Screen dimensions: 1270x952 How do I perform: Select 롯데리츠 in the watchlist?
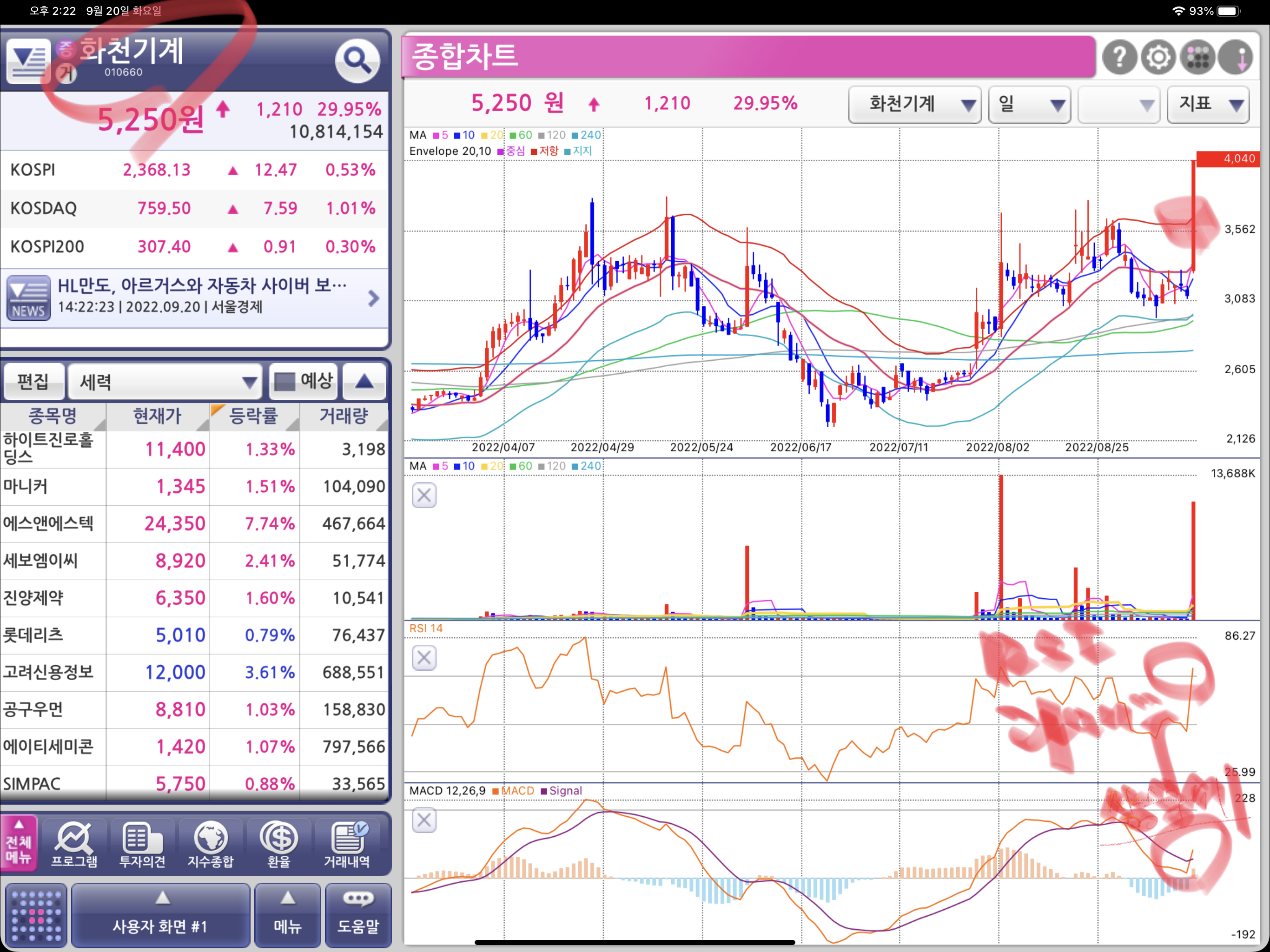194,635
